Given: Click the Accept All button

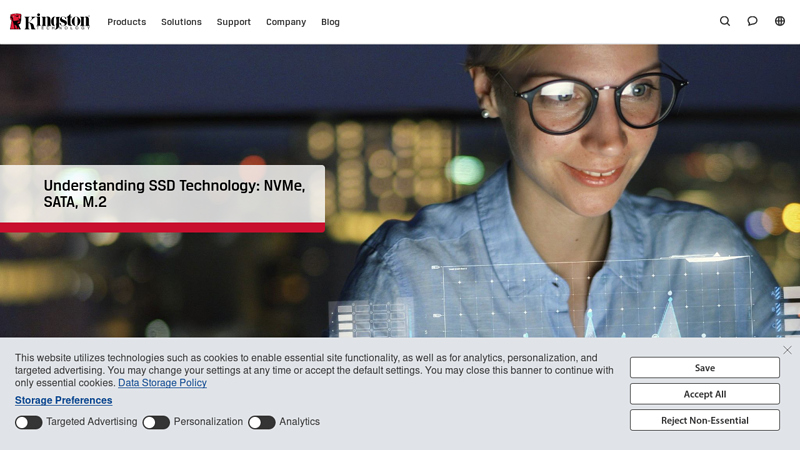Looking at the screenshot, I should (x=705, y=394).
